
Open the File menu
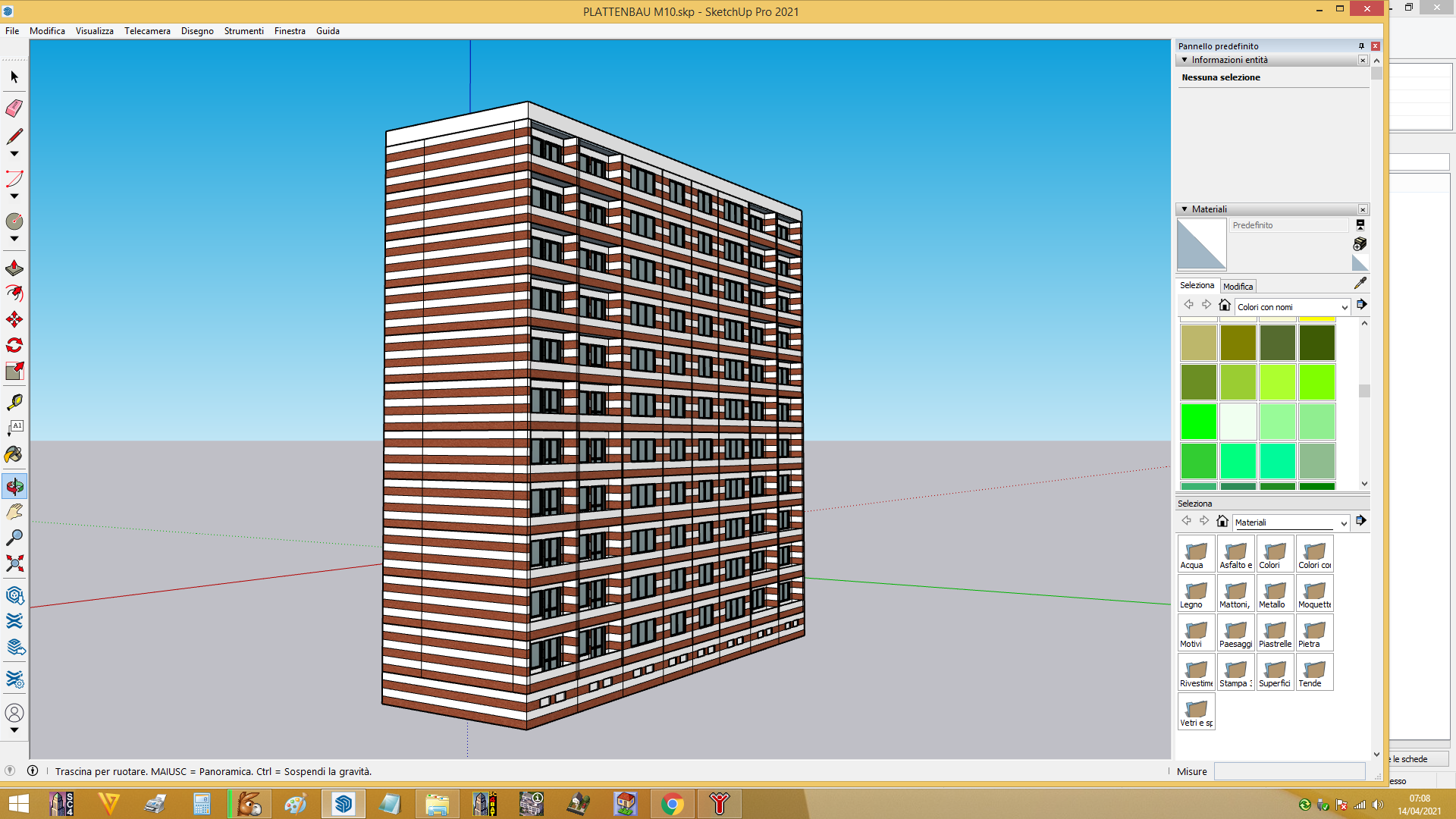(x=12, y=31)
